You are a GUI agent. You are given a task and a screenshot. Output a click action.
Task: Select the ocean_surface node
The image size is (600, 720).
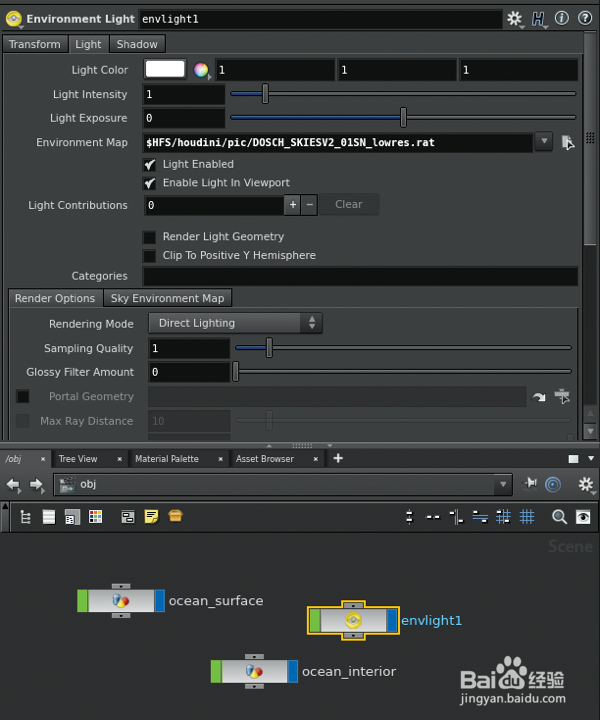click(121, 601)
